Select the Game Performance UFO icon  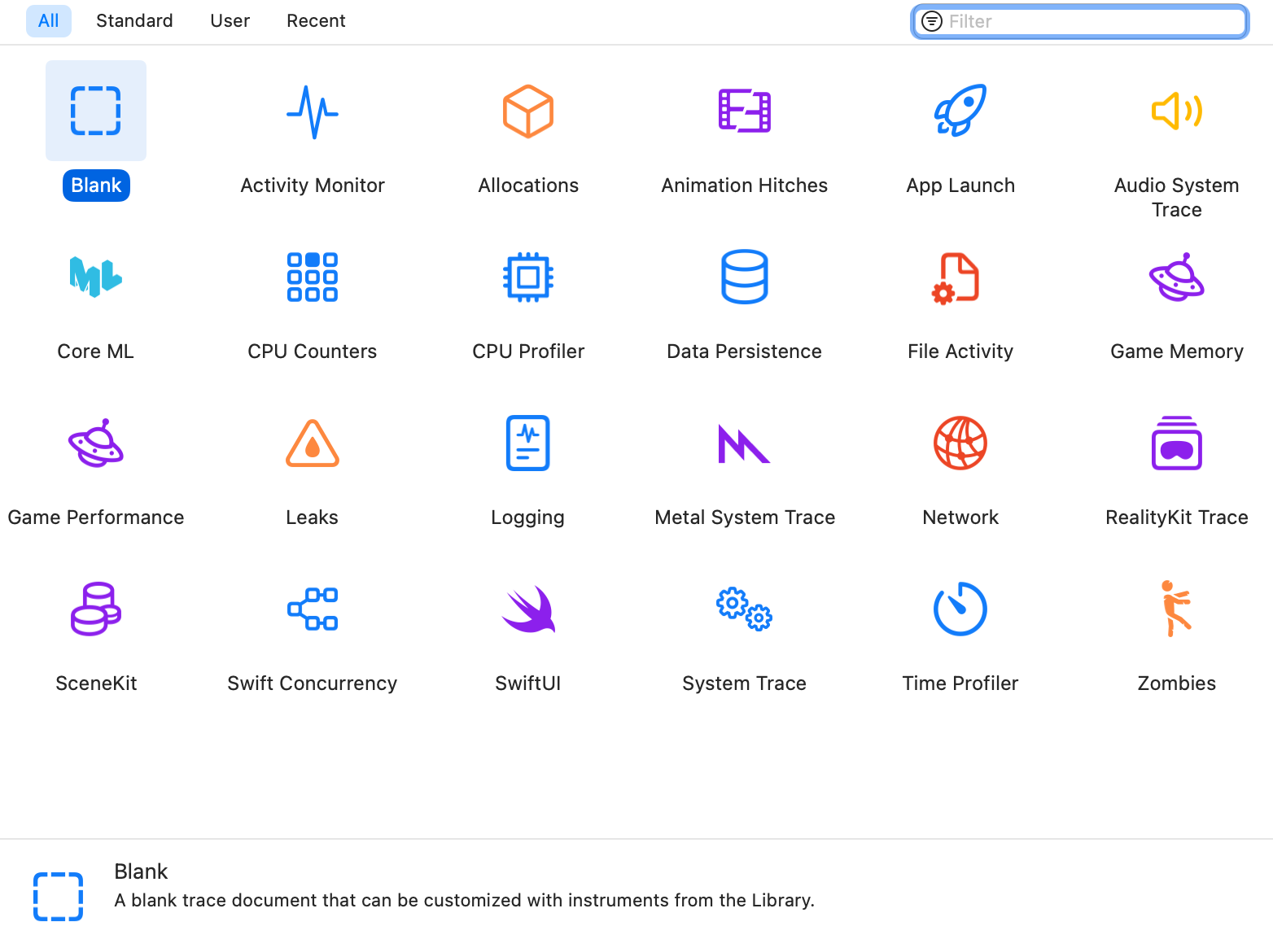pos(96,443)
